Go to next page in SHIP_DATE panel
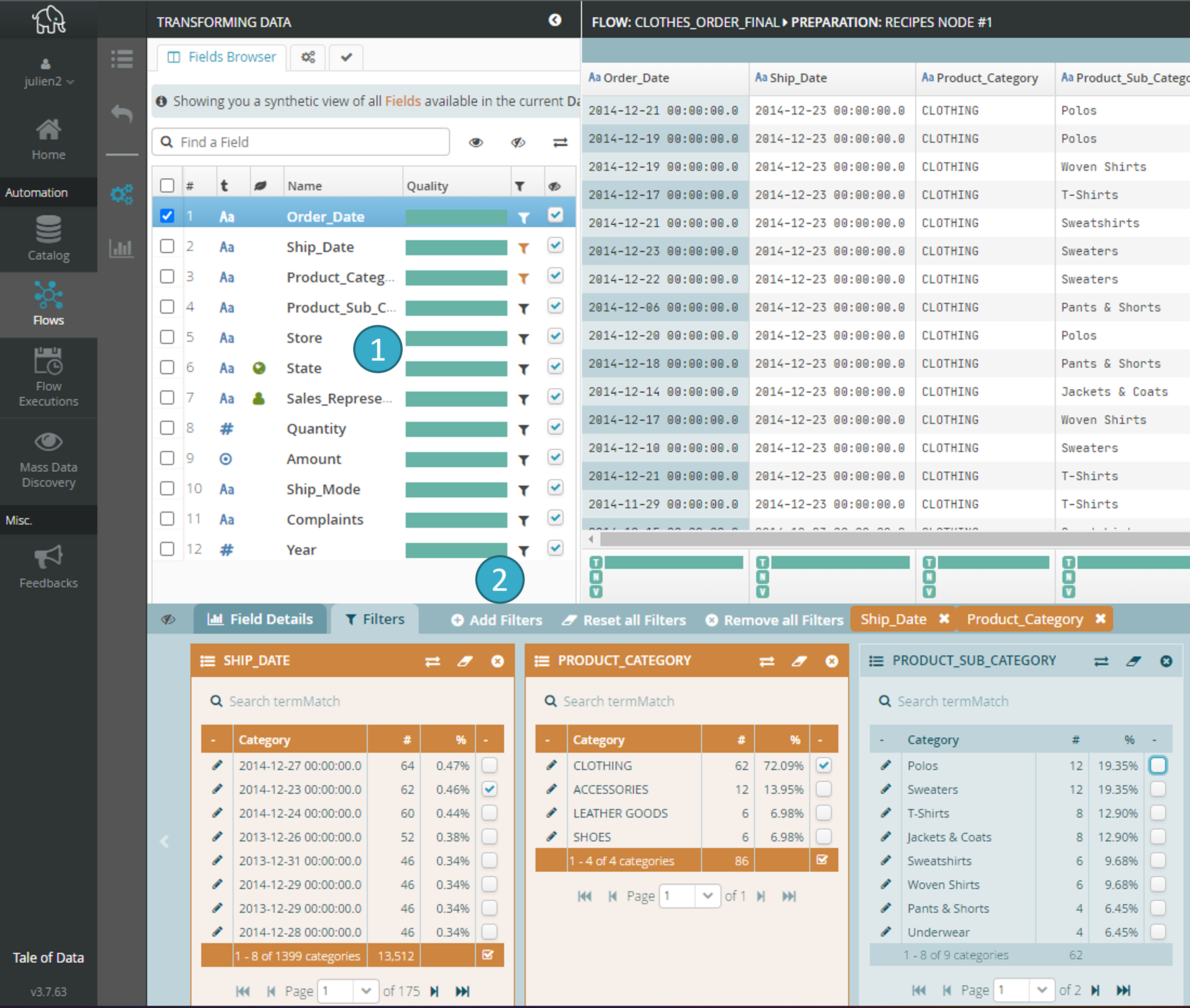1190x1008 pixels. coord(435,991)
